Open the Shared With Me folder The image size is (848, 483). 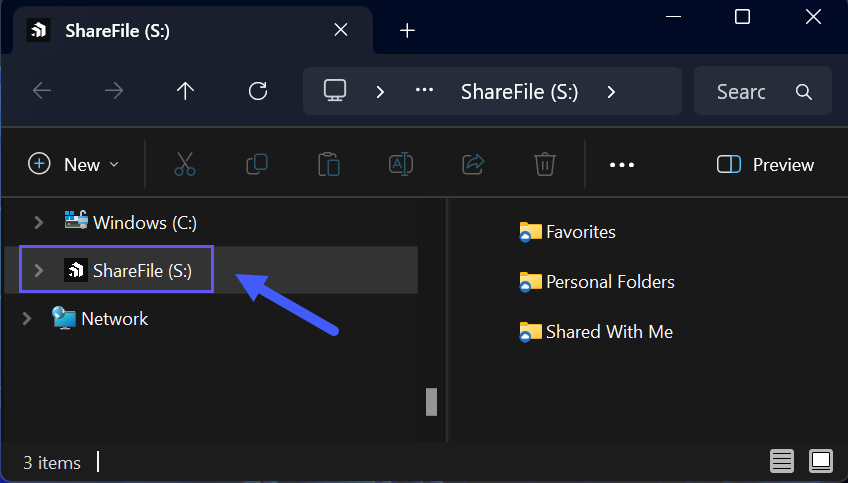coord(595,332)
